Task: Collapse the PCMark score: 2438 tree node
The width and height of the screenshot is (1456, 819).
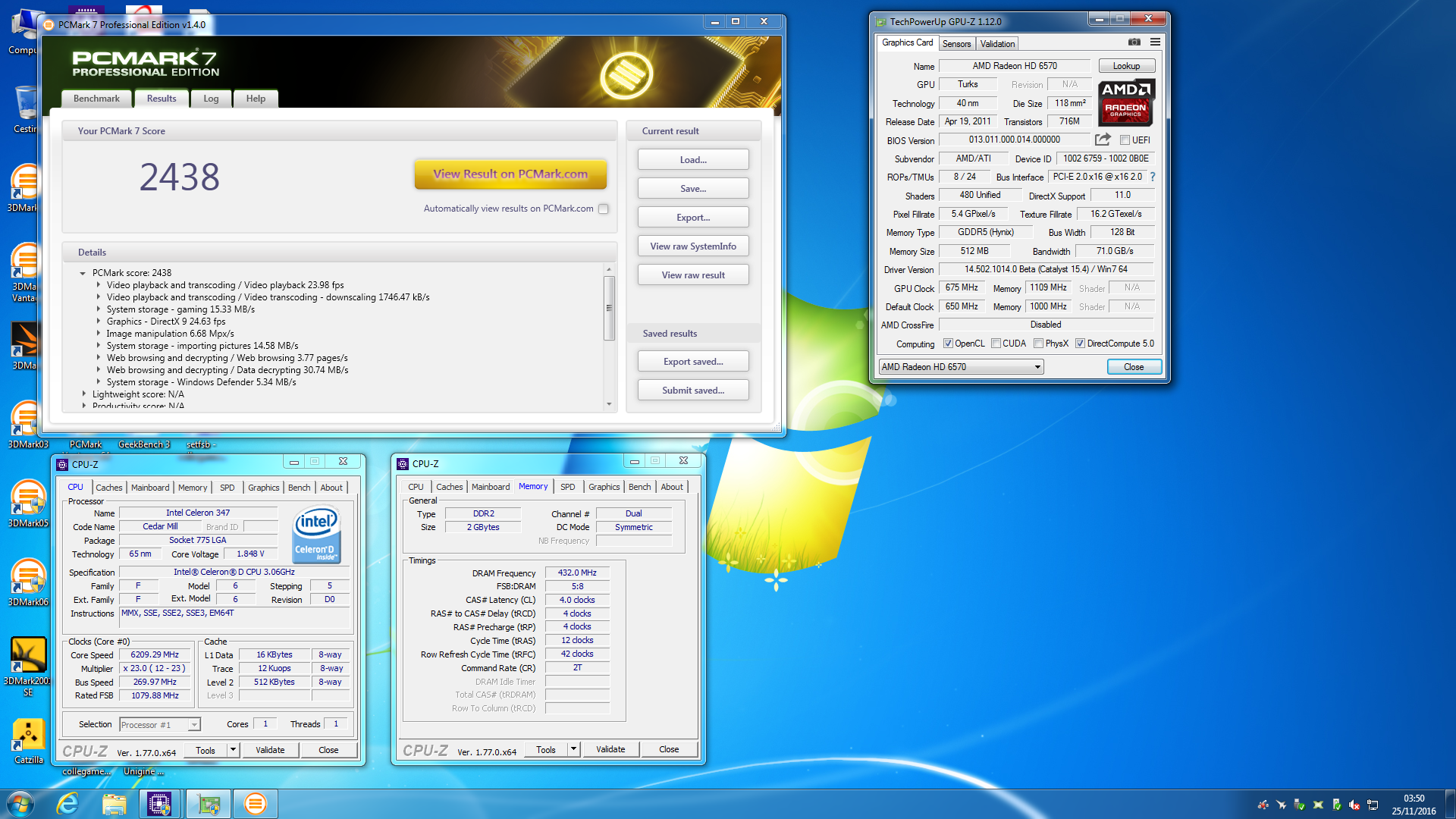Action: click(83, 273)
